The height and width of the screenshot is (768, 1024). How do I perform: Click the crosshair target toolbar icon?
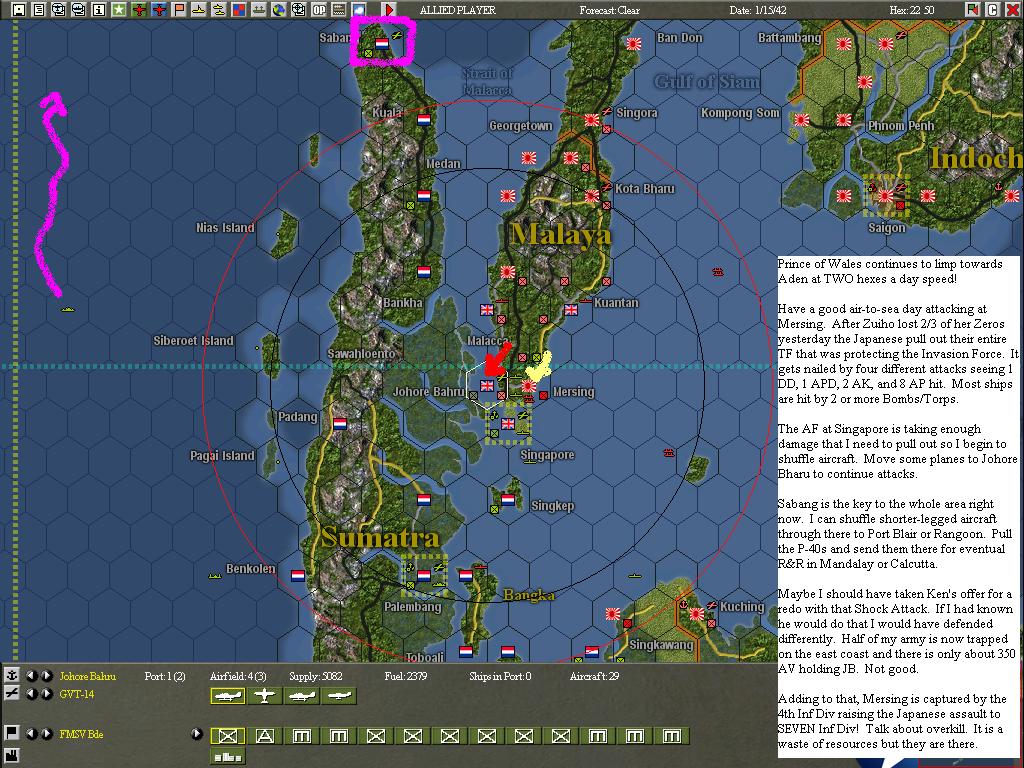click(298, 10)
